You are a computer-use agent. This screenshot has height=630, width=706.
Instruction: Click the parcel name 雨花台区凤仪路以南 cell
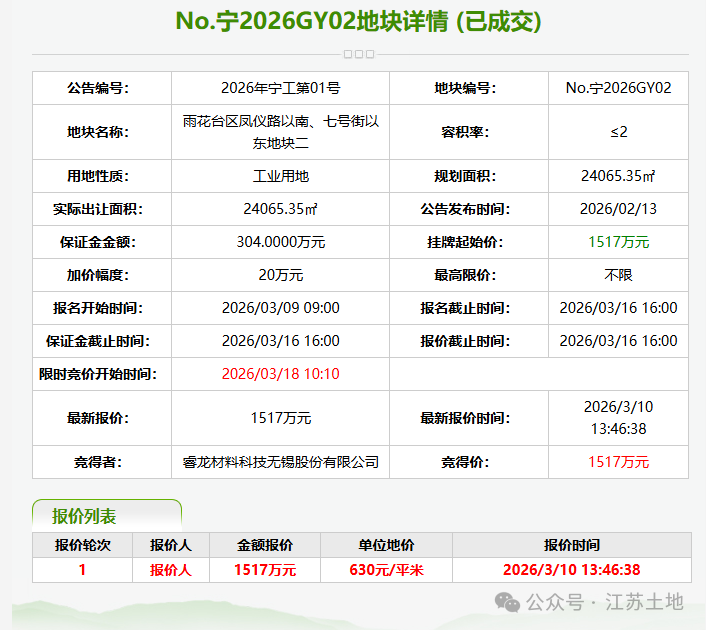(280, 132)
